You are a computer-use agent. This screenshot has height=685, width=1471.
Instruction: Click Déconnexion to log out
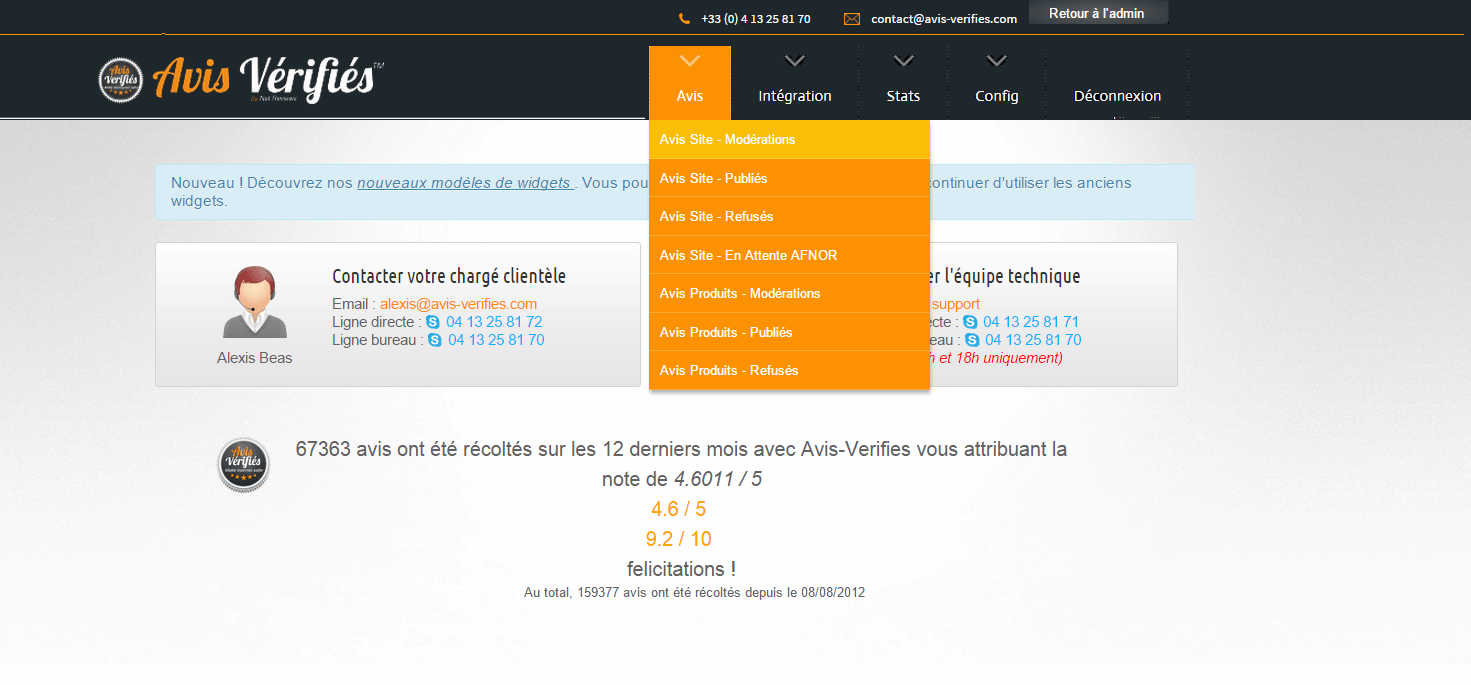click(x=1118, y=96)
